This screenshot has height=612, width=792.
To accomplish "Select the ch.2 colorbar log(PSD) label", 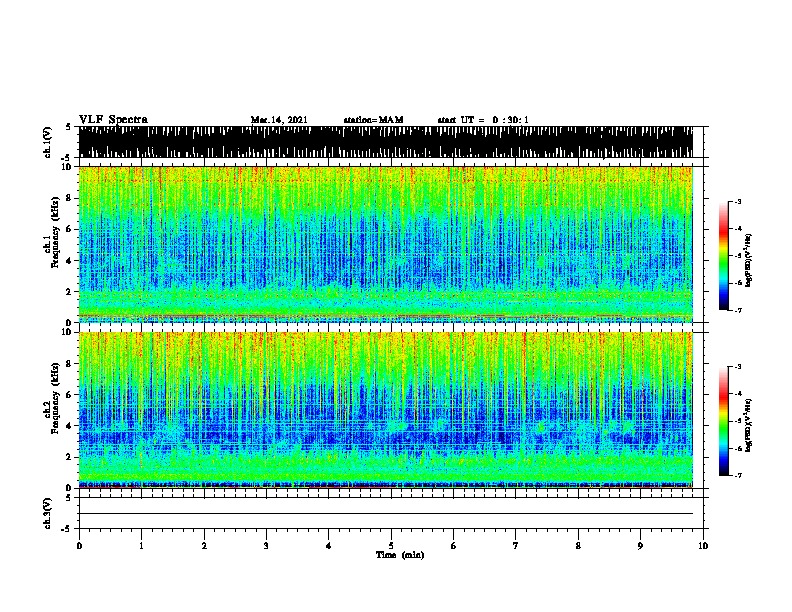I will click(x=748, y=425).
